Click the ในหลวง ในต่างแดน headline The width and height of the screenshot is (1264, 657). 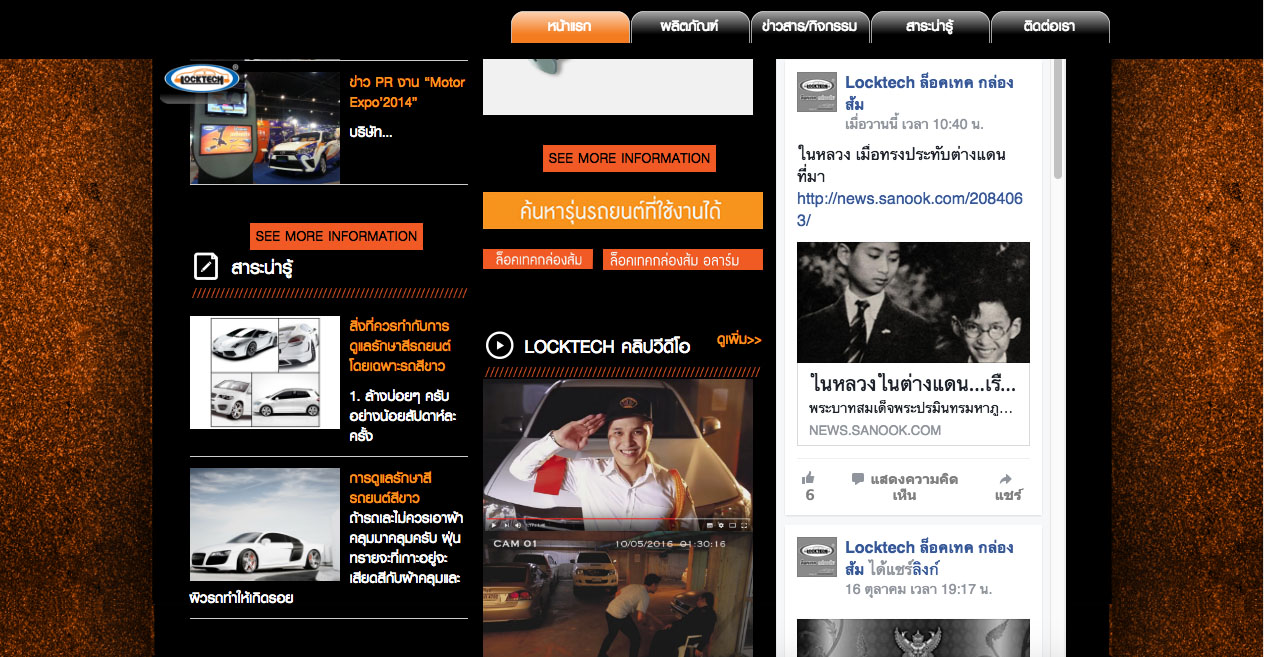tap(913, 384)
